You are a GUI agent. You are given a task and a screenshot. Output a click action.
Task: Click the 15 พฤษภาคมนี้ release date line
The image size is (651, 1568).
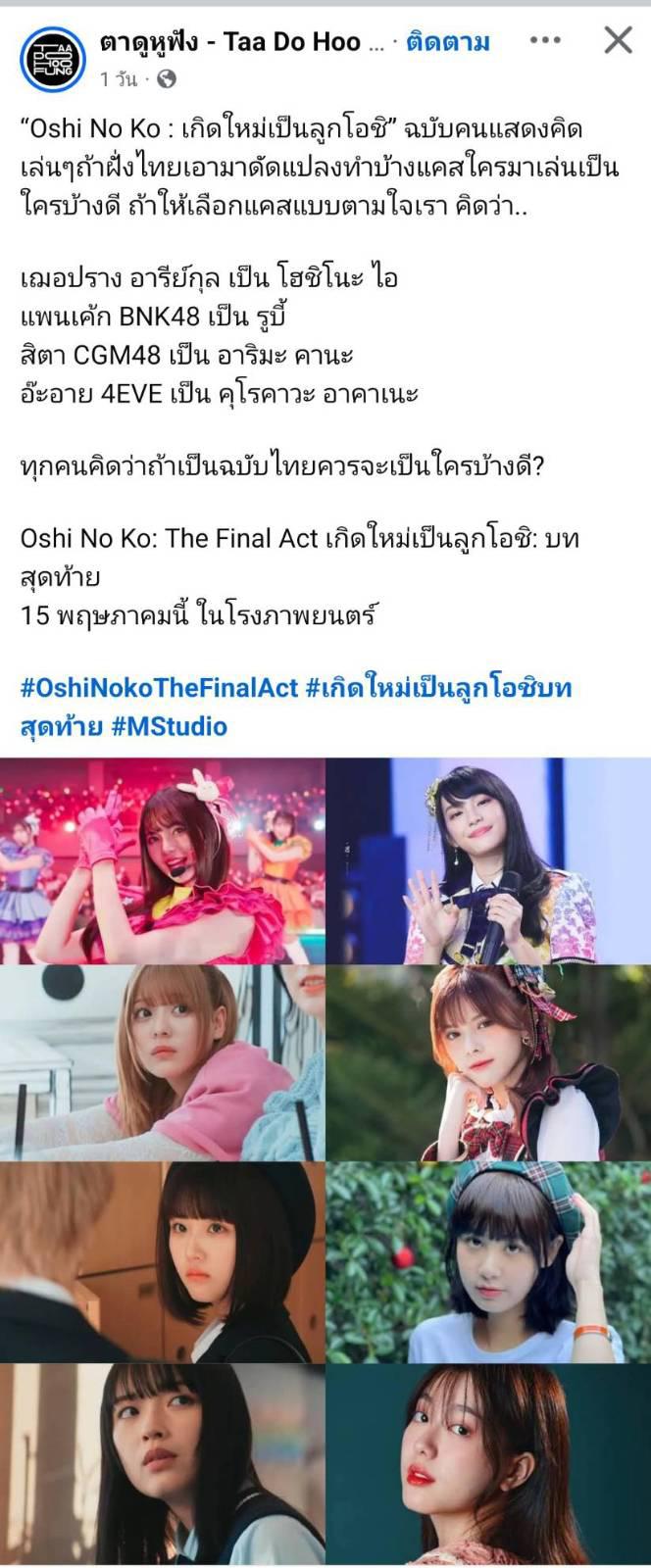199,614
